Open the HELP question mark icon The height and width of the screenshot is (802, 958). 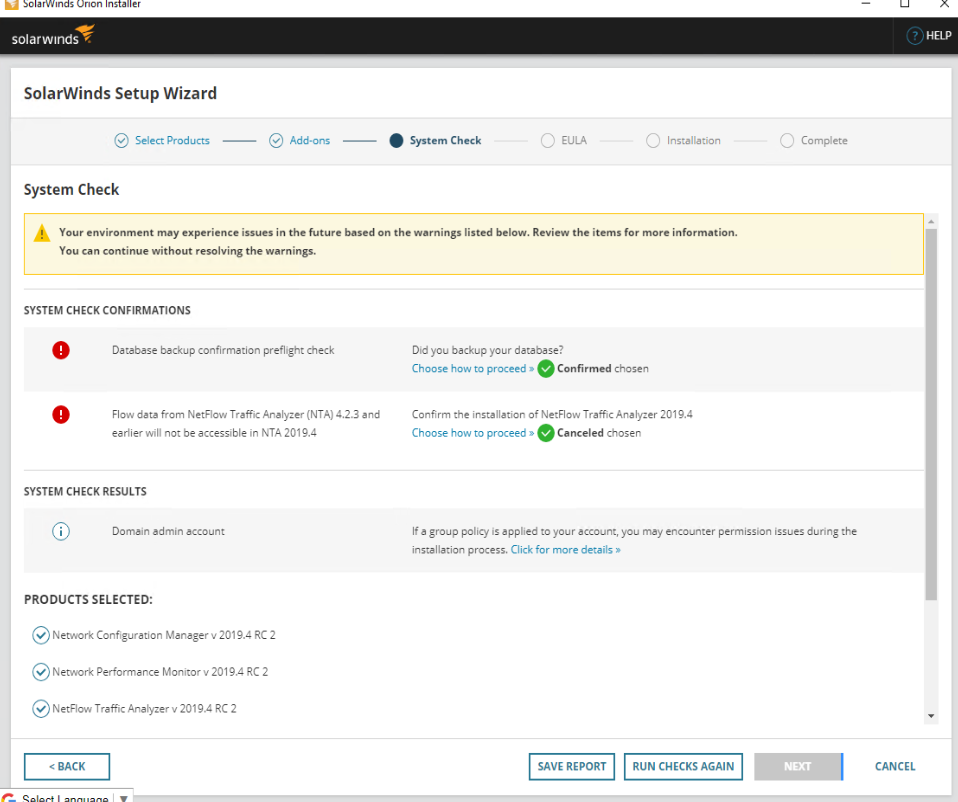coord(914,36)
